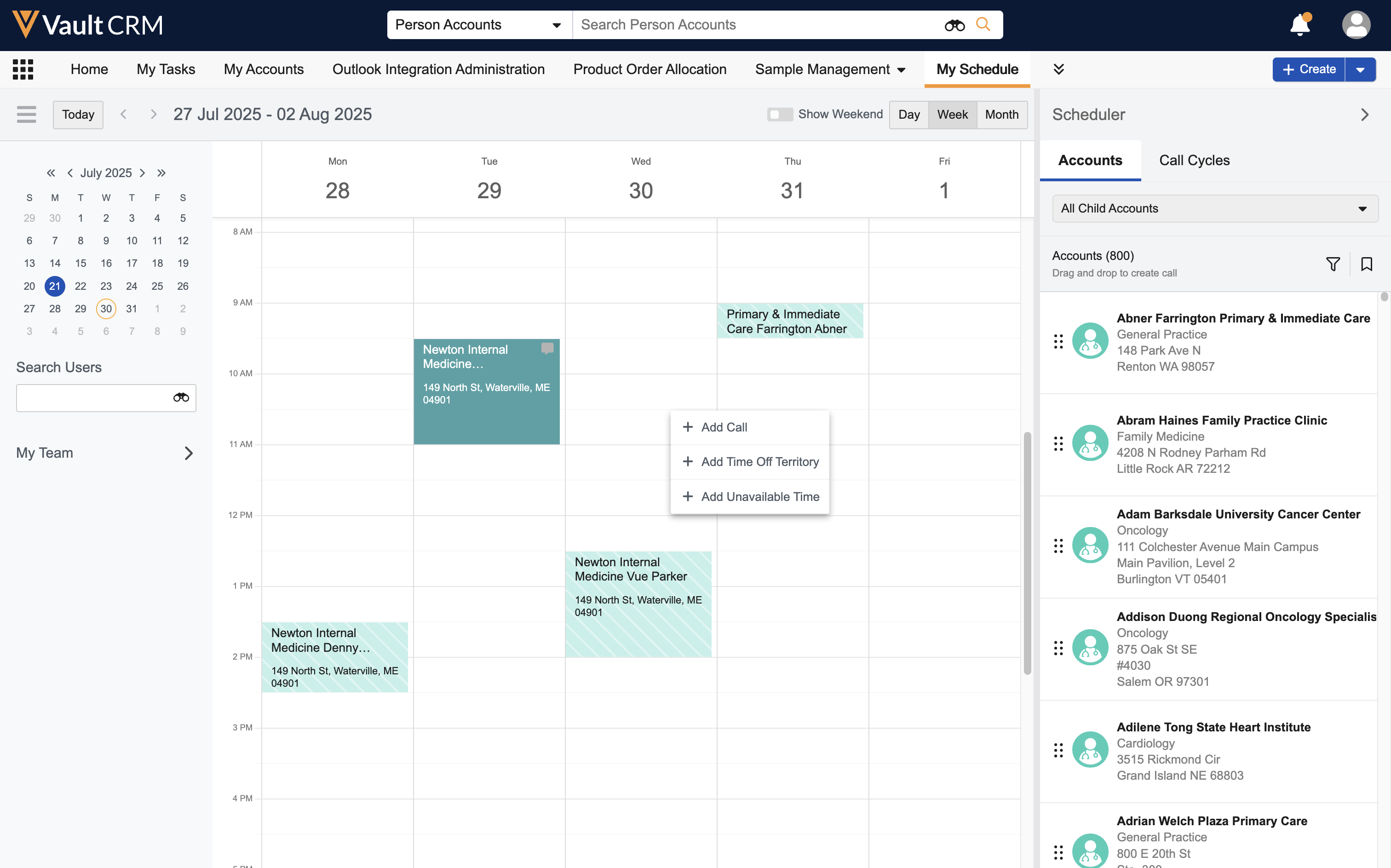Switch calendar to Month view
This screenshot has height=868, width=1391.
(1001, 114)
